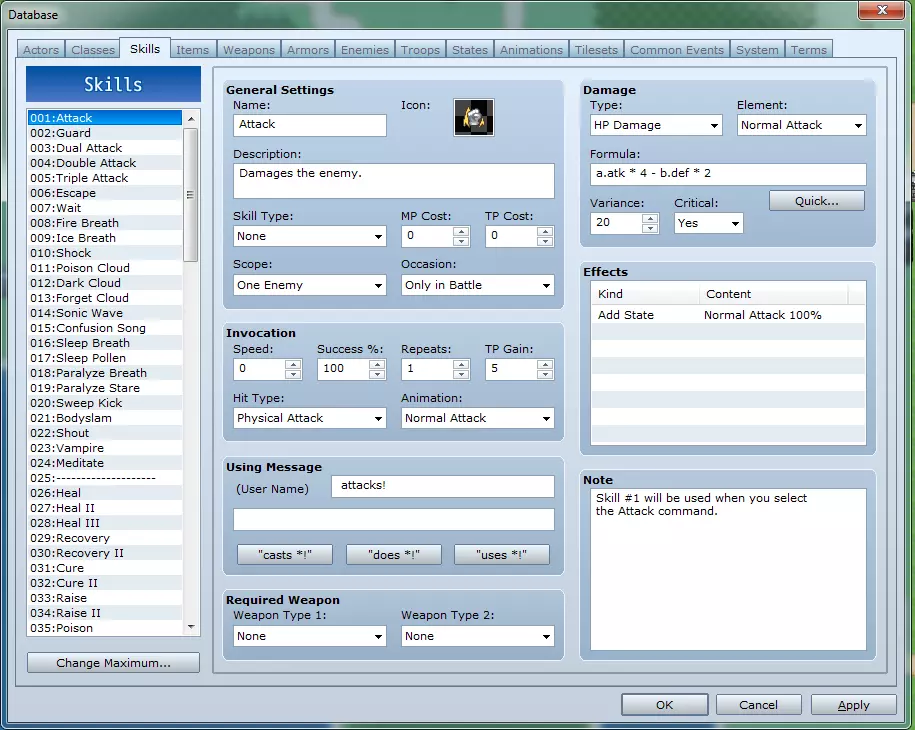Image resolution: width=915 pixels, height=730 pixels.
Task: Increase the Variance value
Action: tap(650, 218)
